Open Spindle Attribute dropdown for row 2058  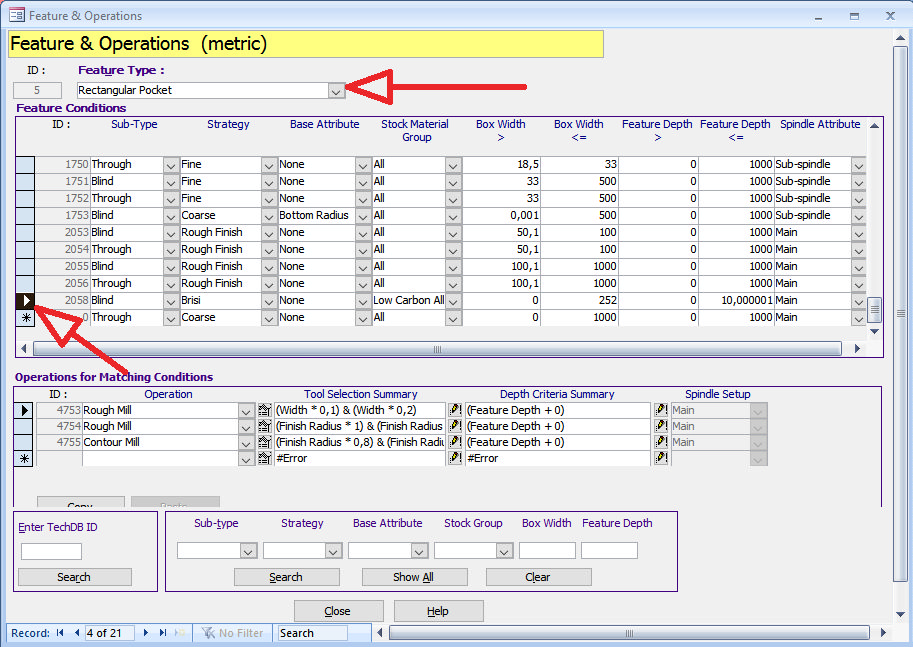coord(858,300)
